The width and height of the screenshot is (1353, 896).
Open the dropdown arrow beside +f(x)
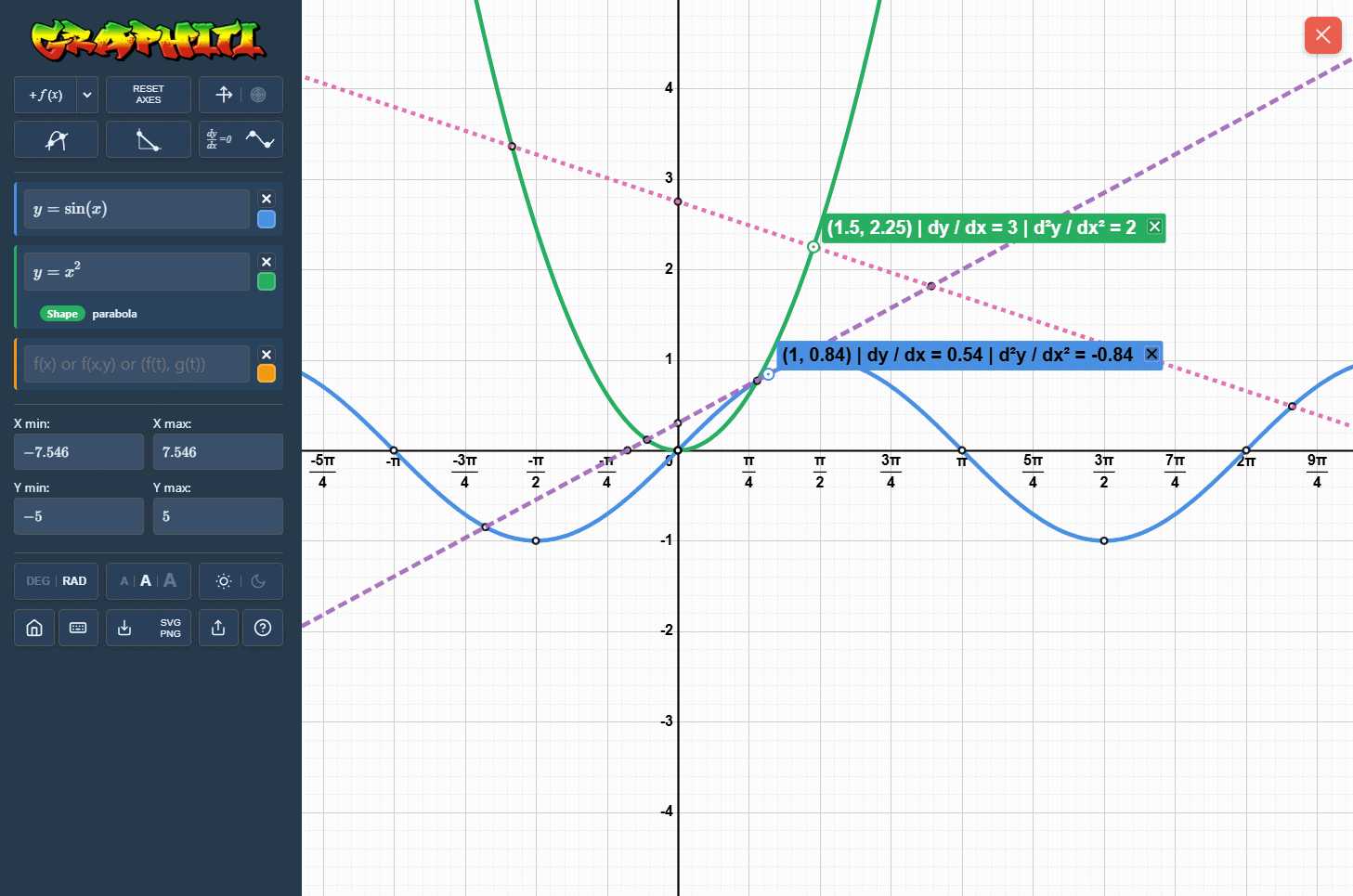coord(87,95)
